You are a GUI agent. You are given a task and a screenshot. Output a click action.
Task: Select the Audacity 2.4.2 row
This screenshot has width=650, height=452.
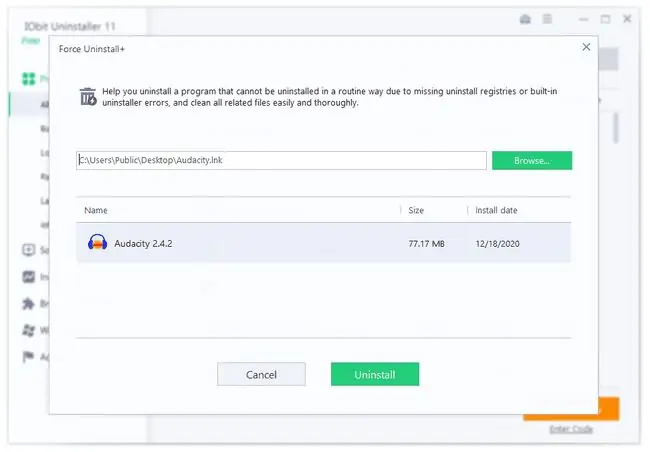(x=324, y=243)
